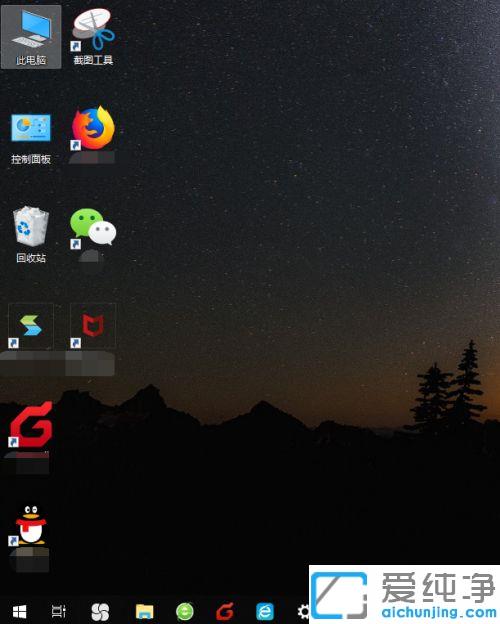Select the 此电脑 label text

31,60
